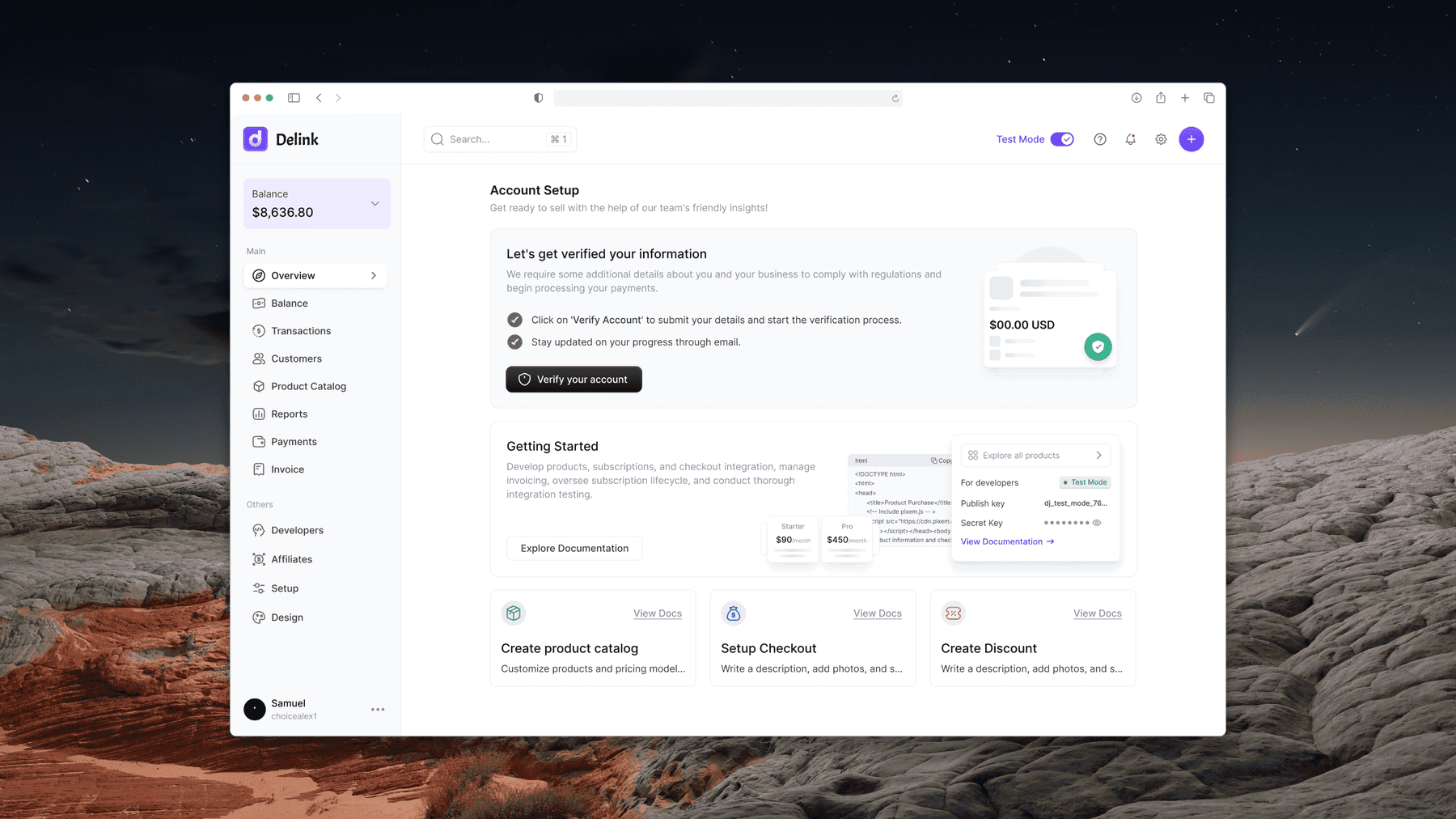Screen dimensions: 1456x819
Task: Open the three-dot menu beside Samuel
Action: click(x=378, y=710)
